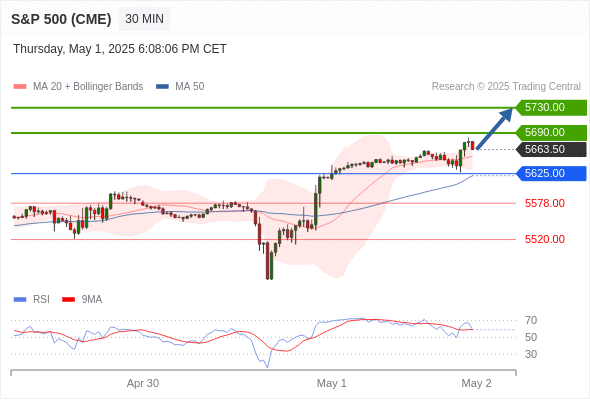The image size is (590, 400).
Task: Click the date line 'Thursday, May 1, 2025 6:08:06 PM CET'
Action: (120, 49)
